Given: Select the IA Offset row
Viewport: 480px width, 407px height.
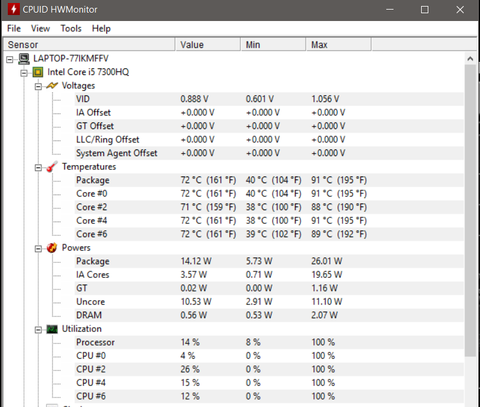Looking at the screenshot, I should click(x=269, y=113).
